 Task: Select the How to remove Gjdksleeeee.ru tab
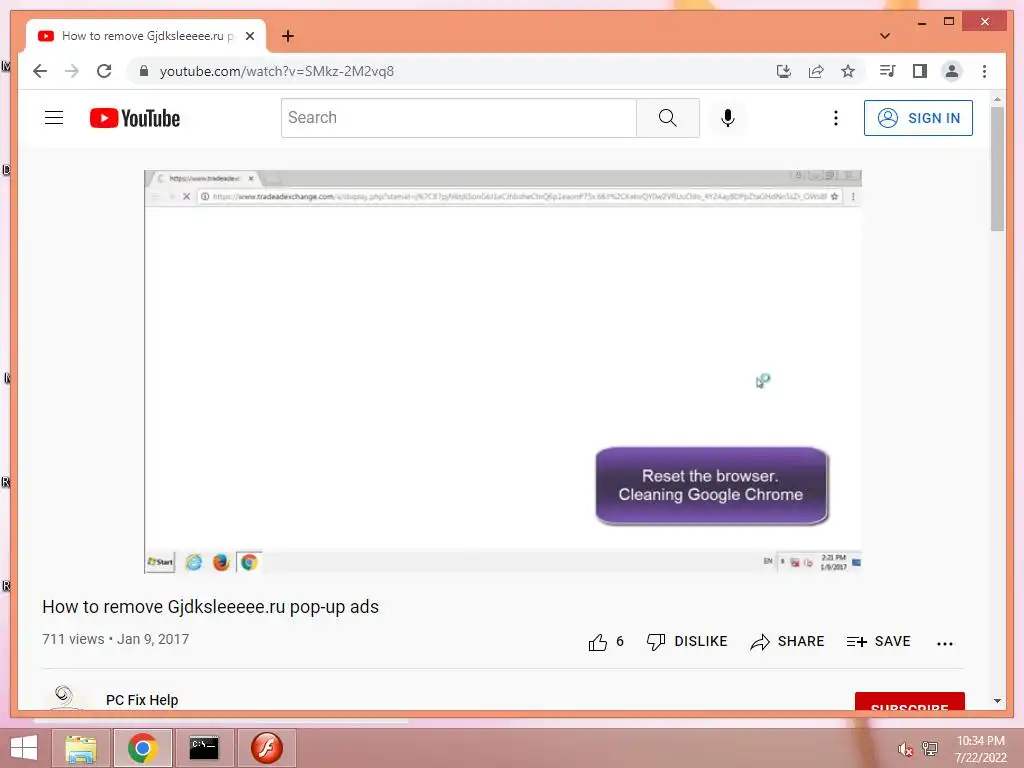pos(146,36)
